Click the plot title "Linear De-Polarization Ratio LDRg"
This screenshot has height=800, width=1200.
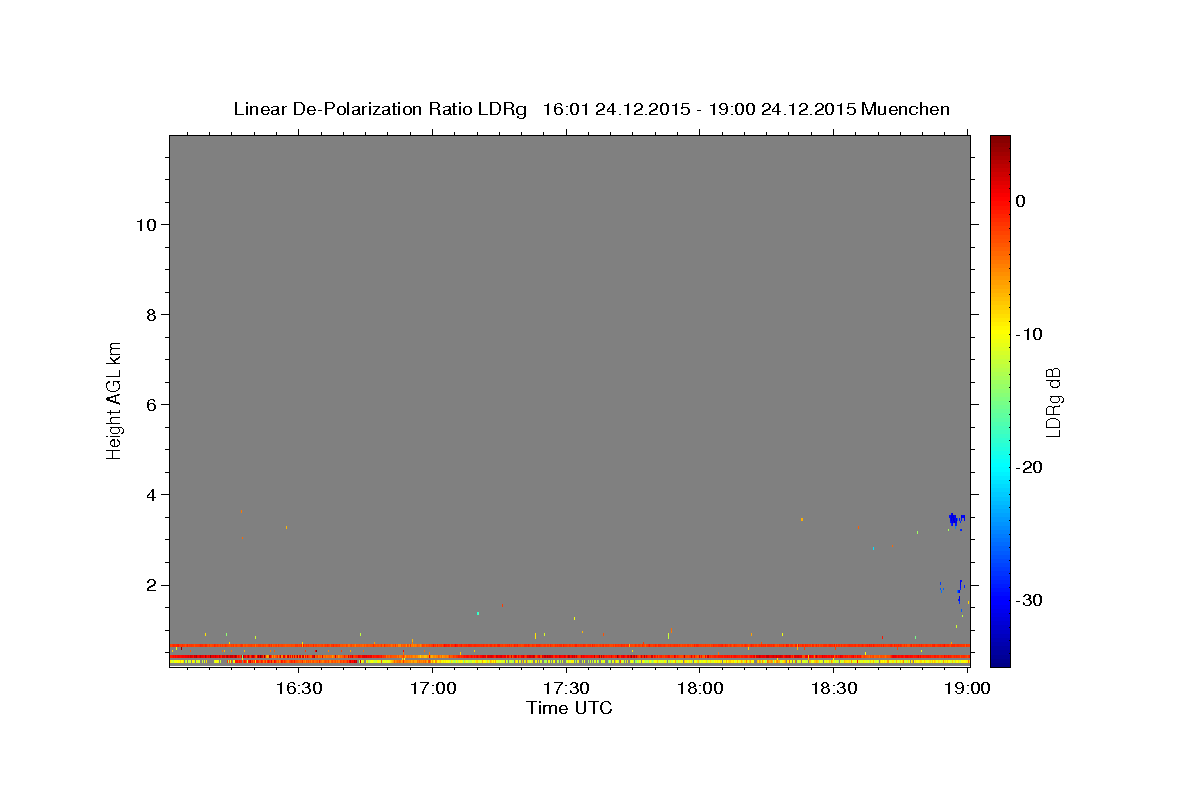click(380, 109)
